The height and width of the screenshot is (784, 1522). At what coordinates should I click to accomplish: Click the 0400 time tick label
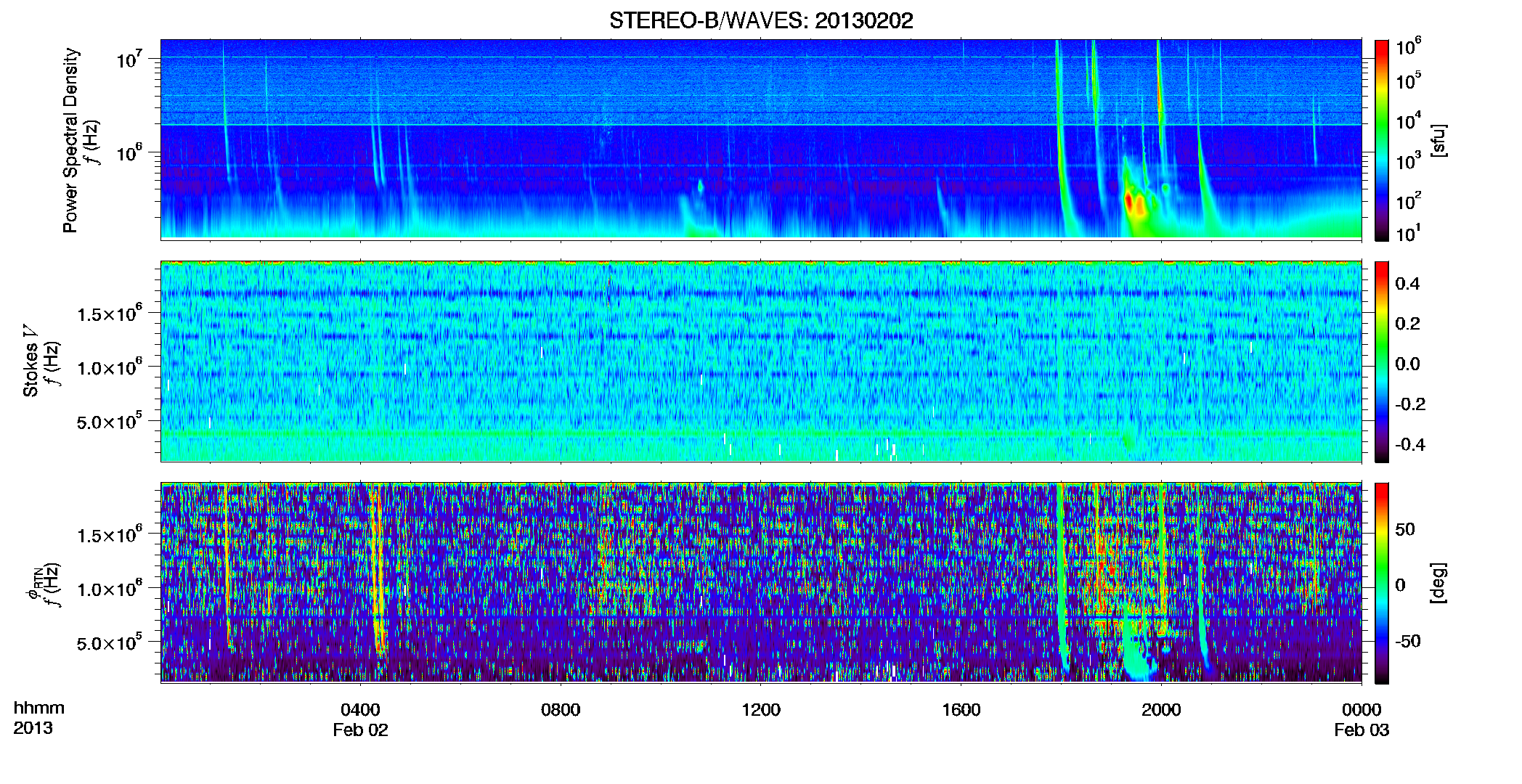pos(360,709)
